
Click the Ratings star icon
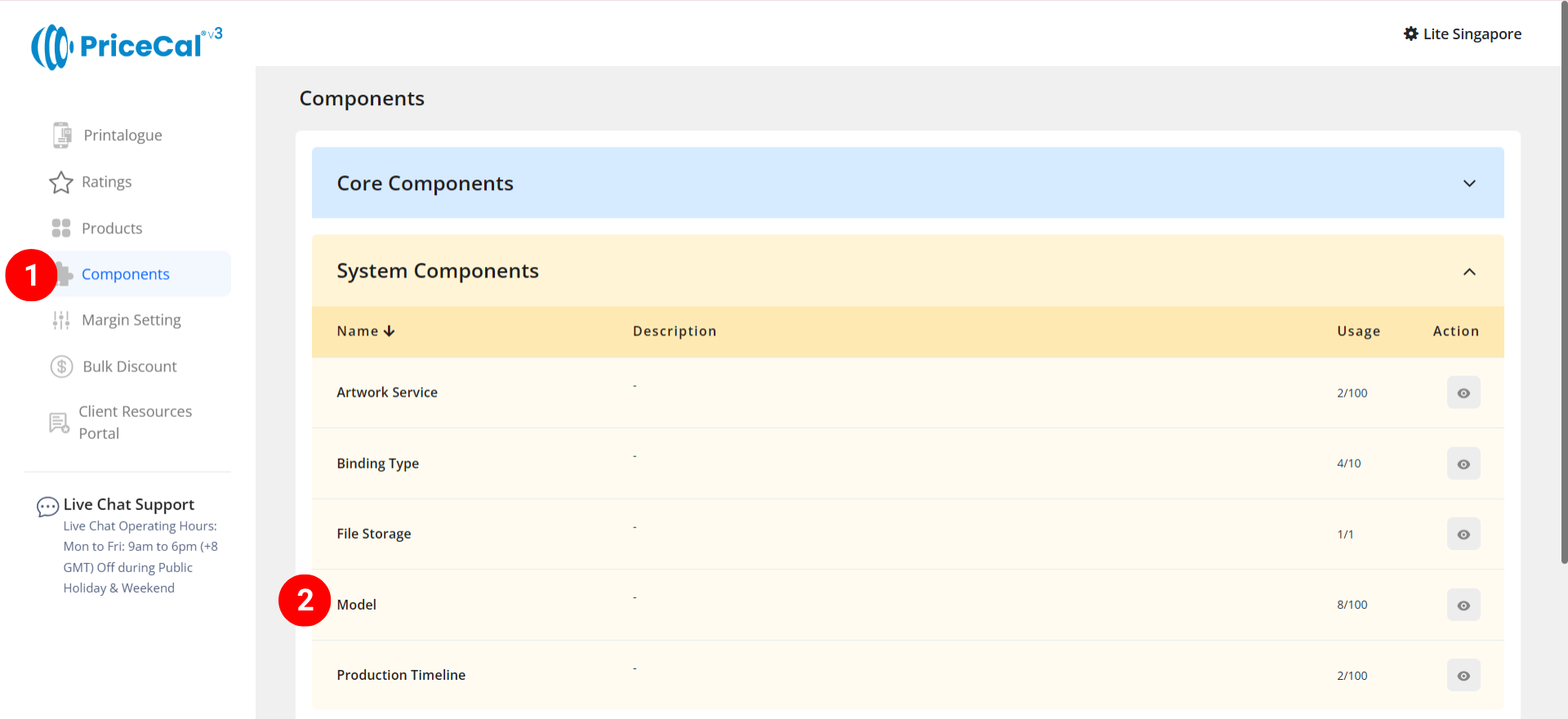pos(61,182)
